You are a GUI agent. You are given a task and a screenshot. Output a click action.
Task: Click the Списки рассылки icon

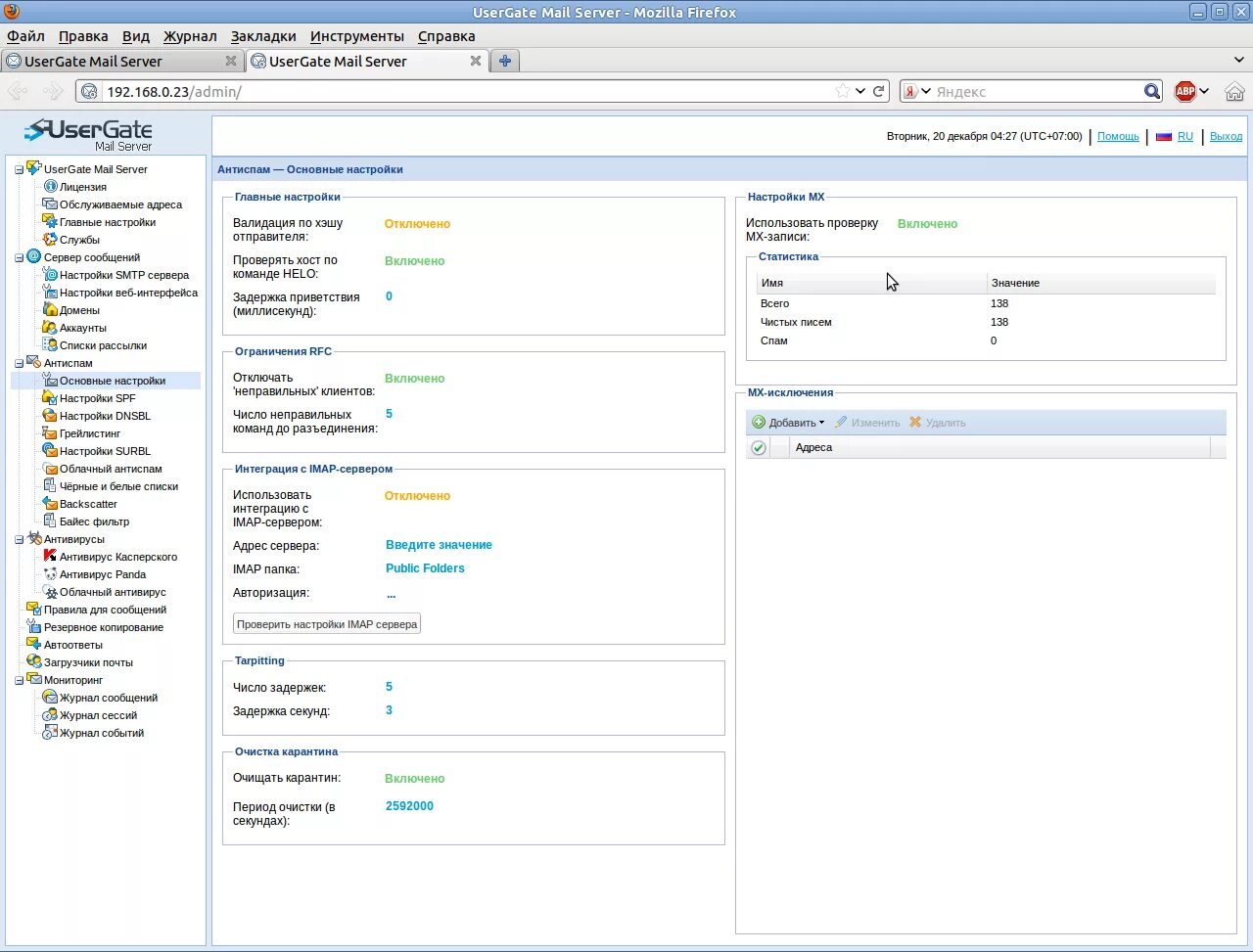(x=50, y=344)
